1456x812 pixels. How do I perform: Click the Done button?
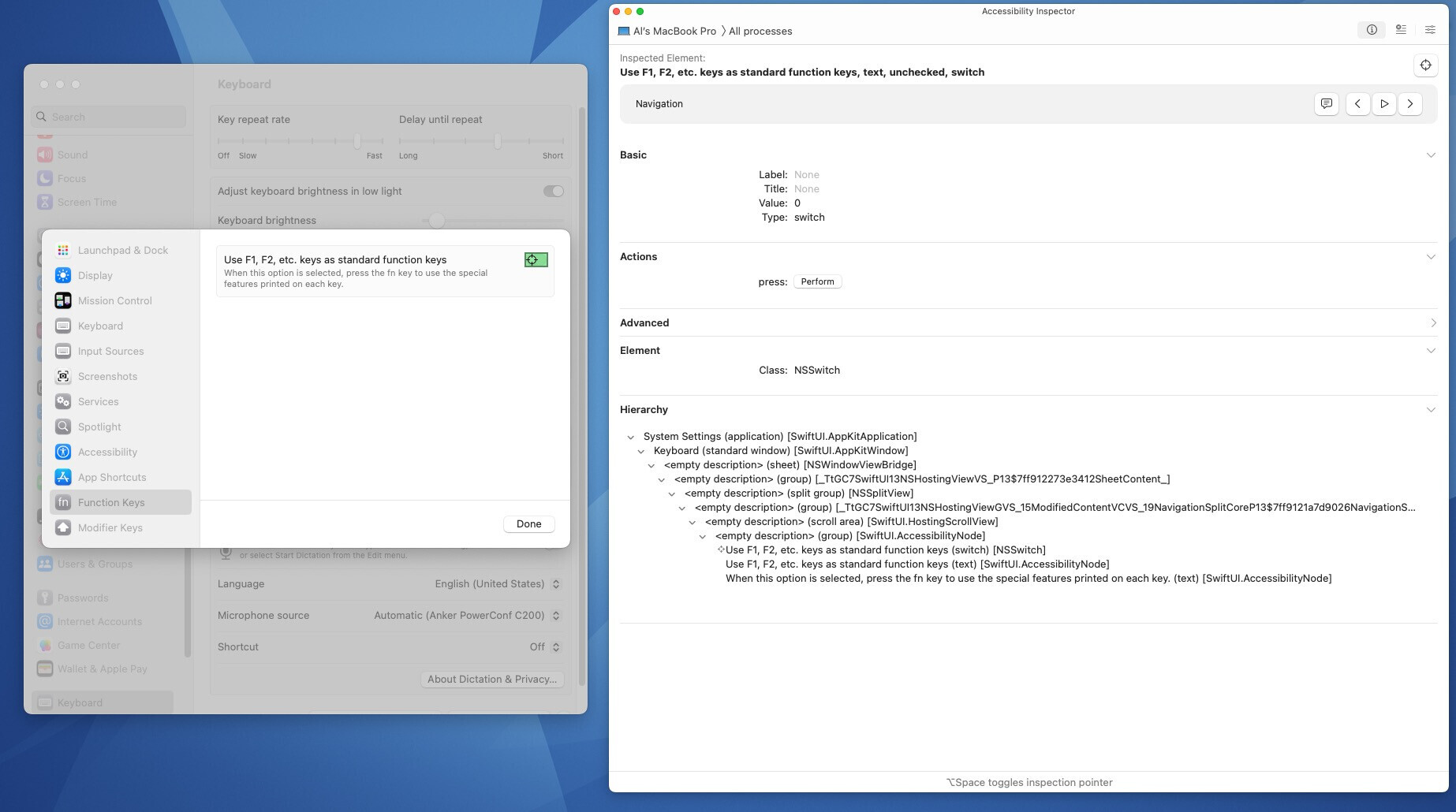(528, 523)
